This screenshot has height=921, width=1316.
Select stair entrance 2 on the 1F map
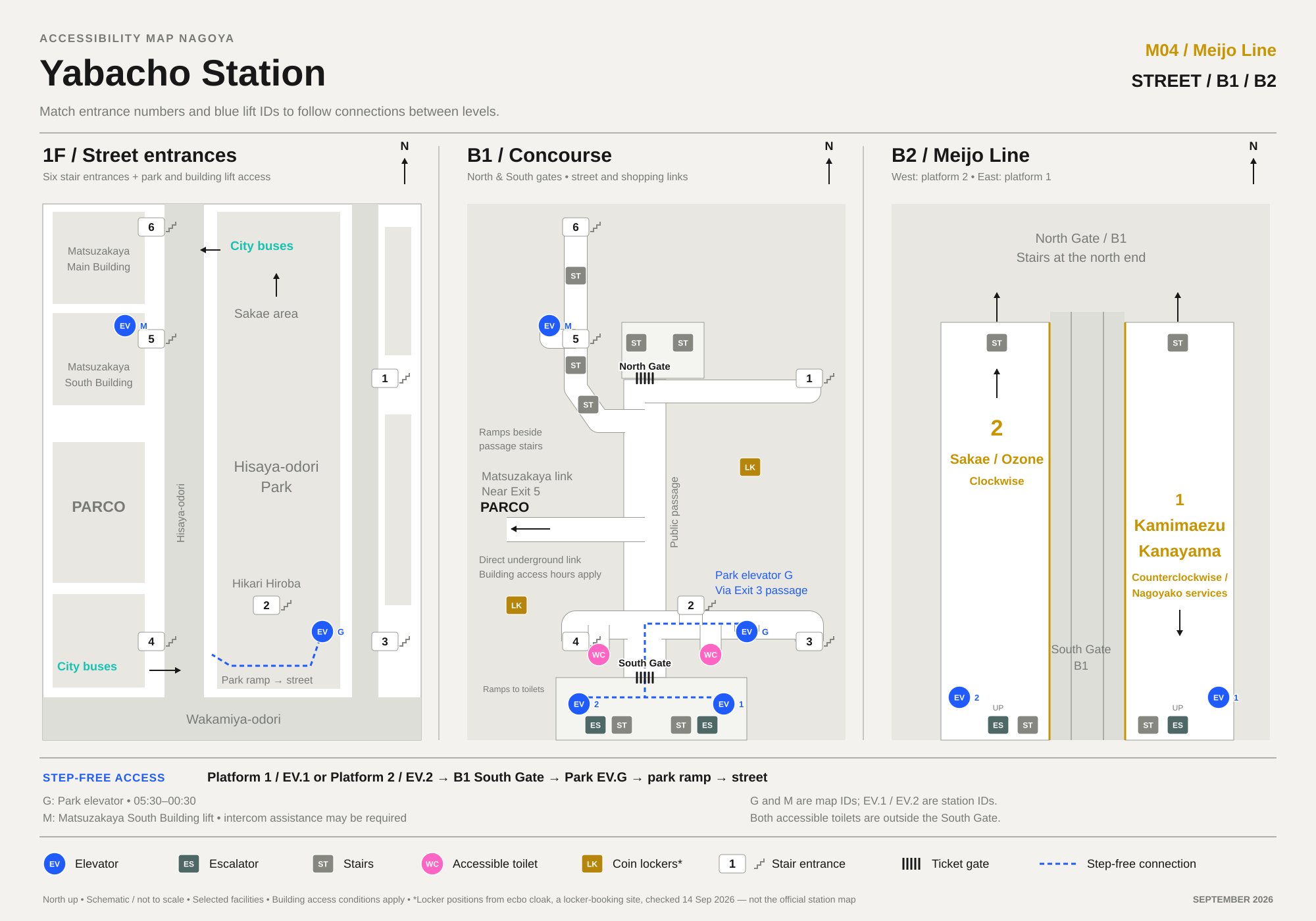[x=266, y=605]
